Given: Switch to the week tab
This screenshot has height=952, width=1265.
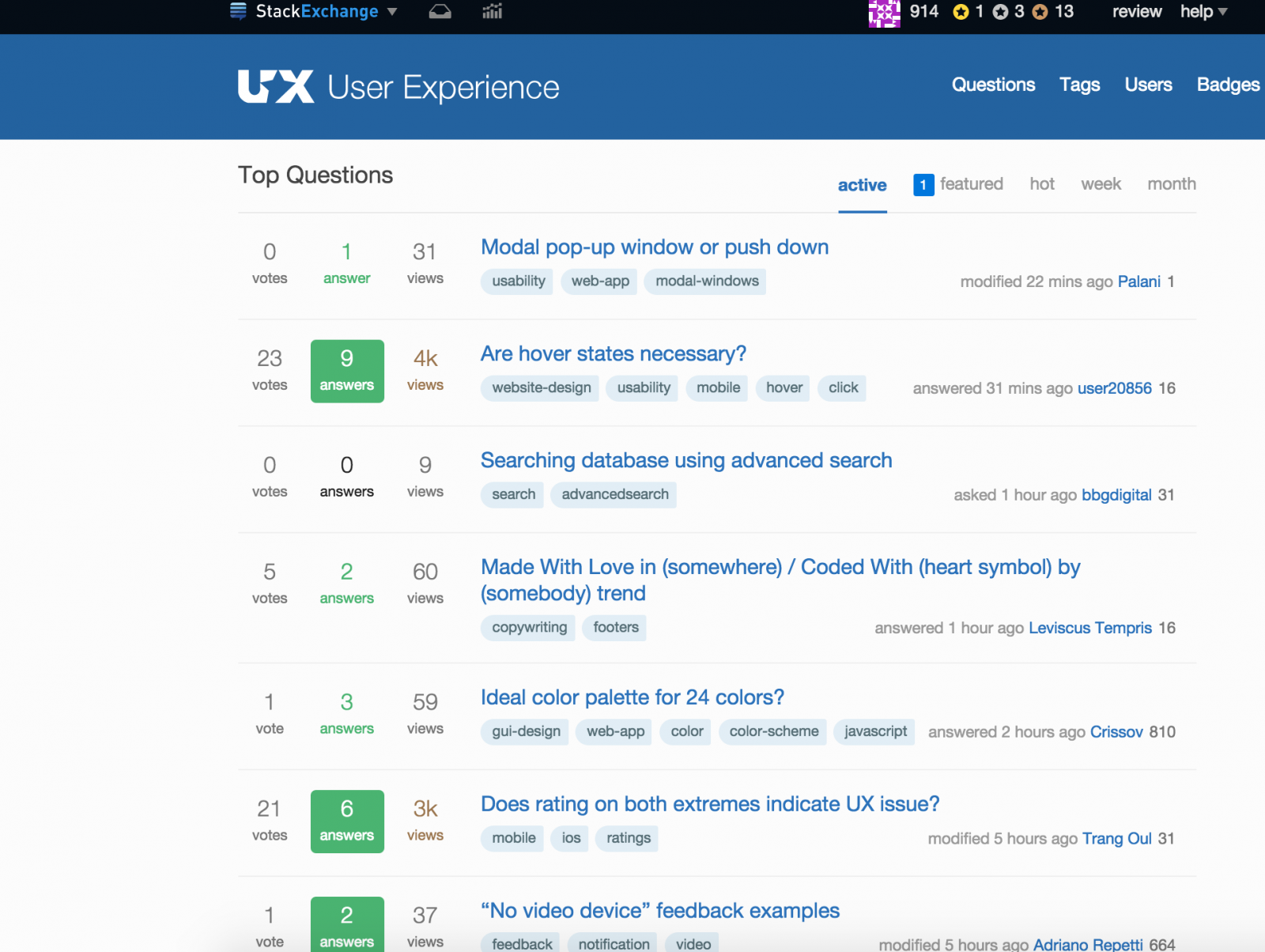Looking at the screenshot, I should click(x=1101, y=184).
